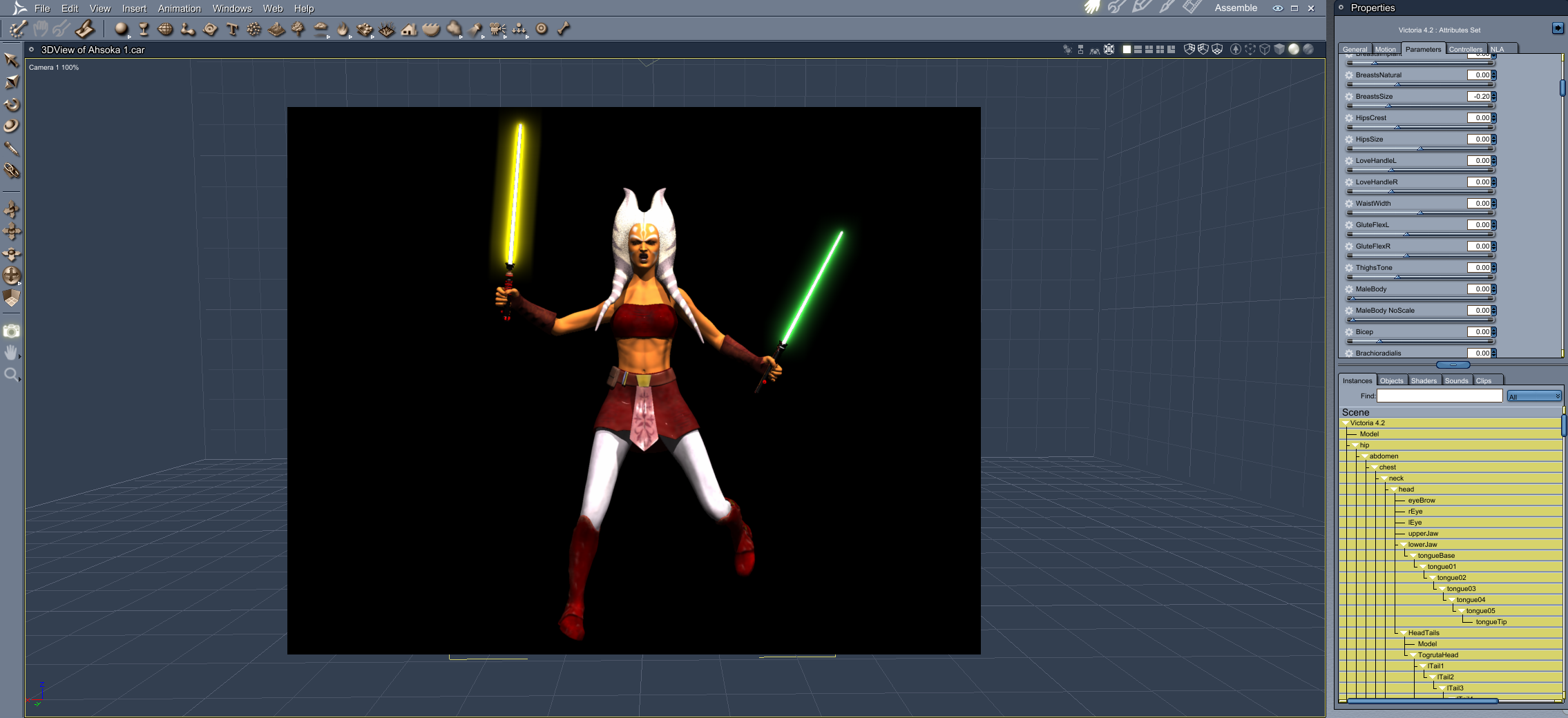Select the Rotate tool in left toolbar
This screenshot has width=1568, height=718.
pyautogui.click(x=12, y=104)
